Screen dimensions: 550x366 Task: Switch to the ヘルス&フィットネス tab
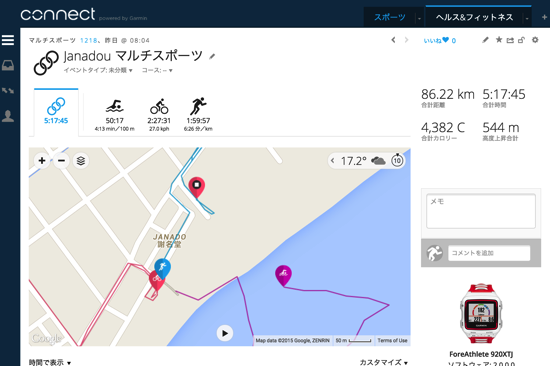(474, 17)
